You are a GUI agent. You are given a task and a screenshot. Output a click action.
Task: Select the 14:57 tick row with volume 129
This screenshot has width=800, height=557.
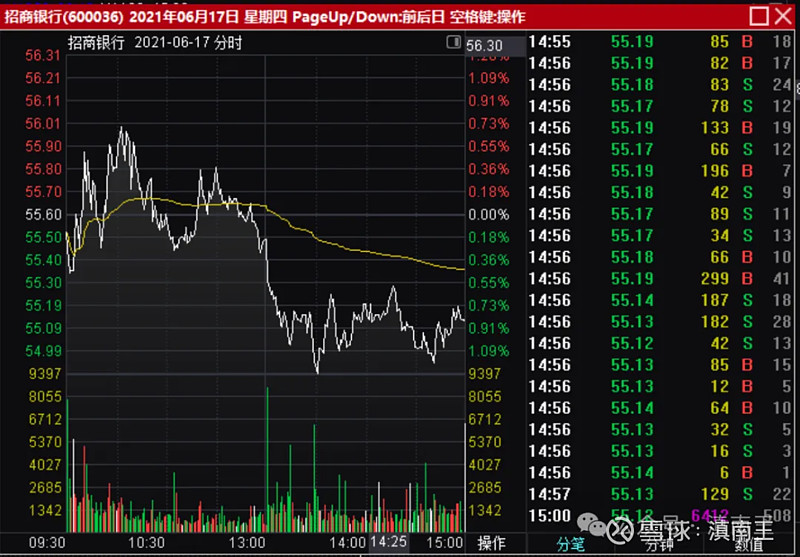pyautogui.click(x=660, y=494)
